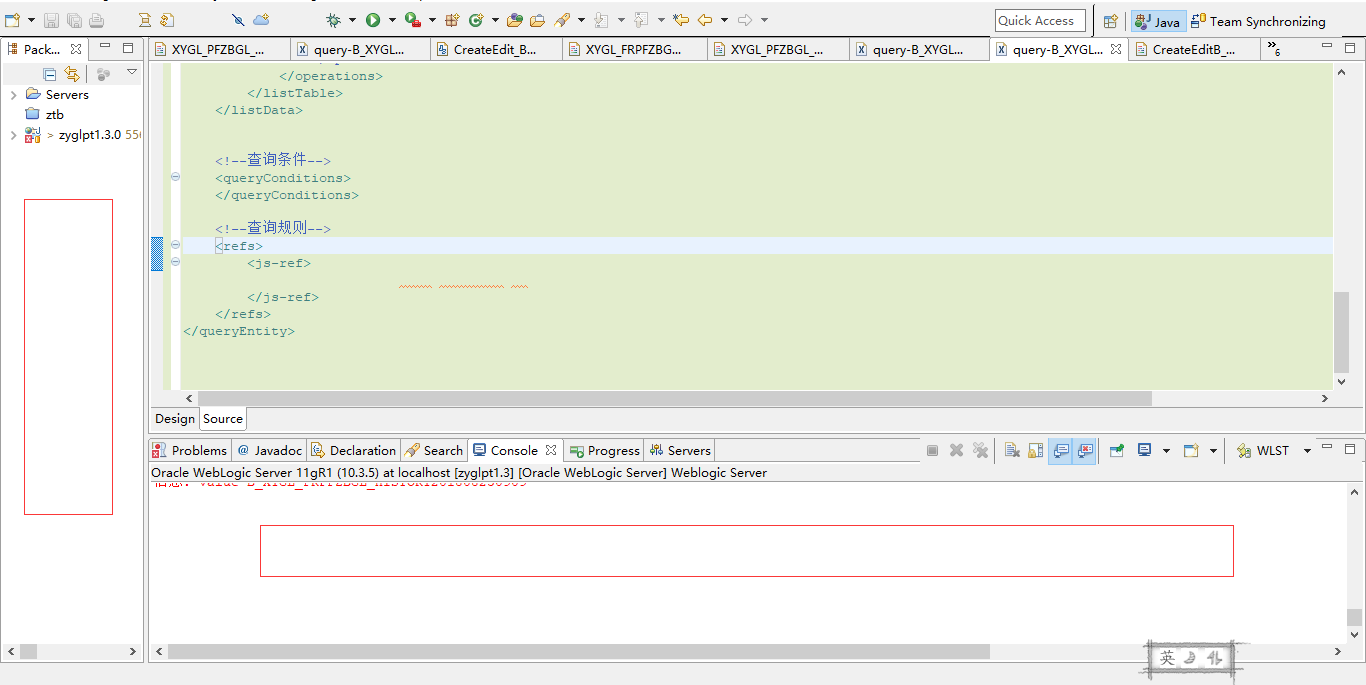Click the Clear Console icon
This screenshot has width=1366, height=685.
click(x=1012, y=451)
